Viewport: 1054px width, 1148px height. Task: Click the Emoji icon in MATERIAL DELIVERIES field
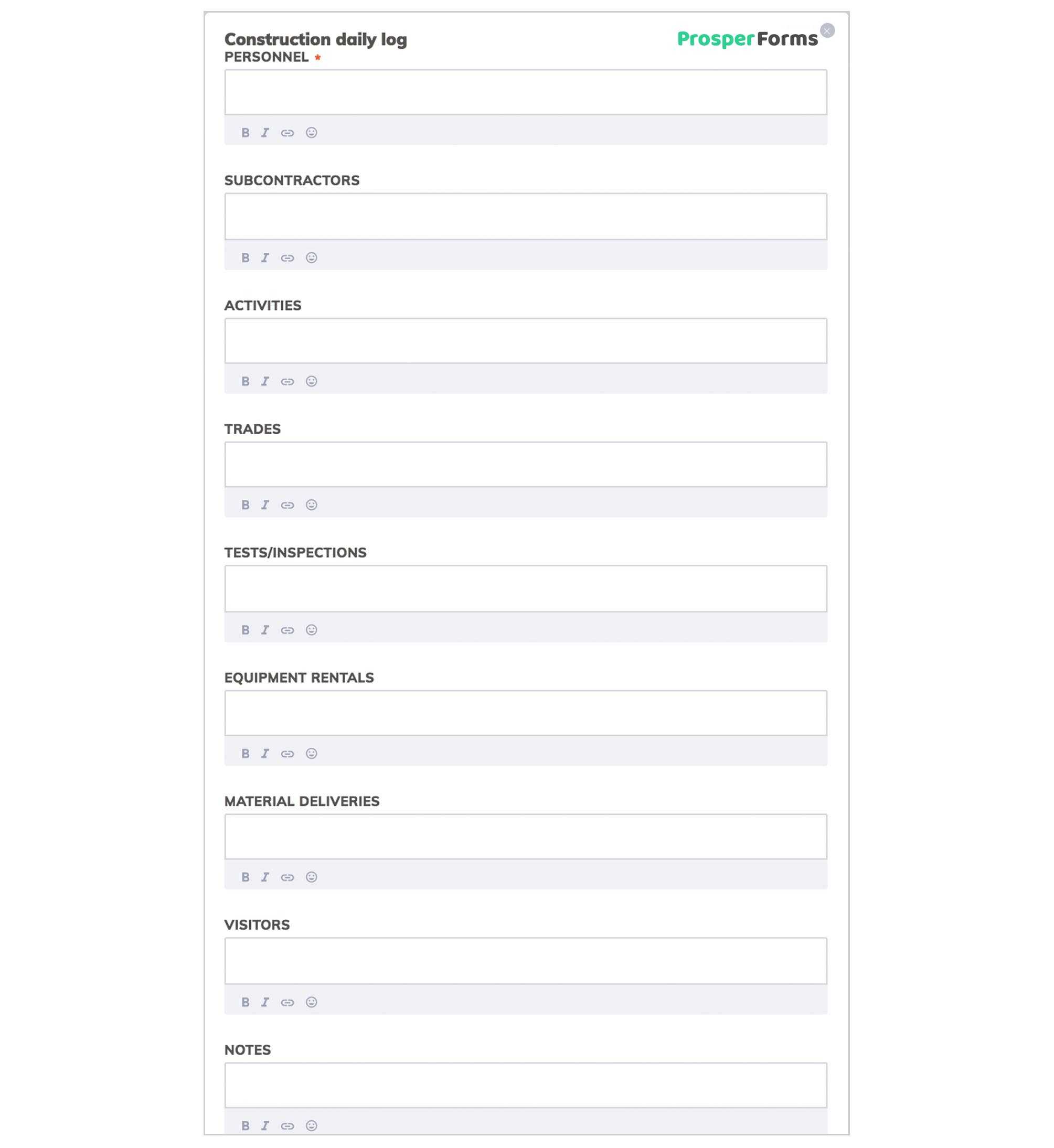click(x=312, y=877)
